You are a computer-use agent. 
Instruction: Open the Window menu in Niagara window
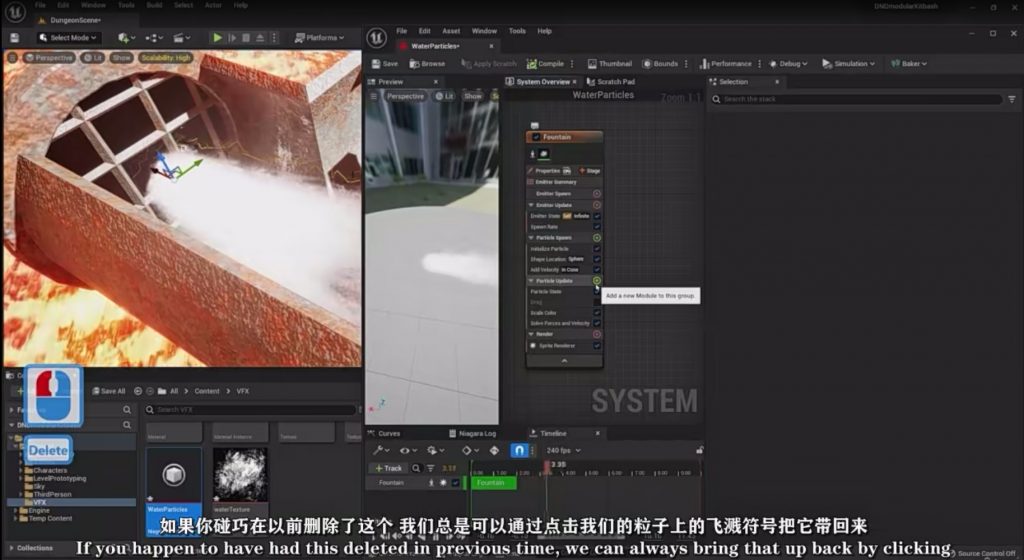(484, 31)
